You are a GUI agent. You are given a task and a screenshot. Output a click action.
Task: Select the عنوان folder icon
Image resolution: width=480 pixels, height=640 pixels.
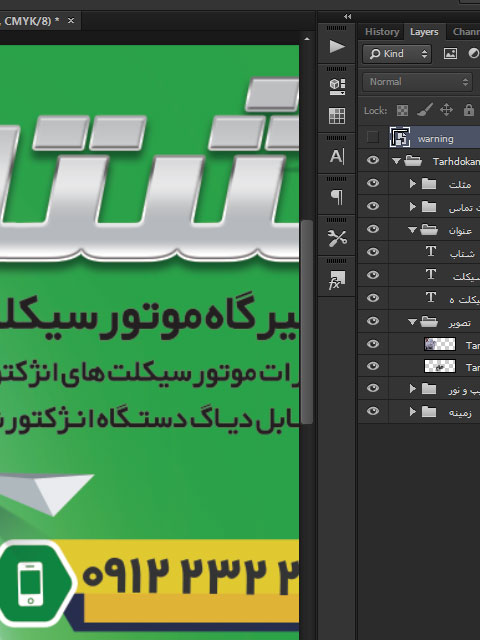tap(429, 230)
